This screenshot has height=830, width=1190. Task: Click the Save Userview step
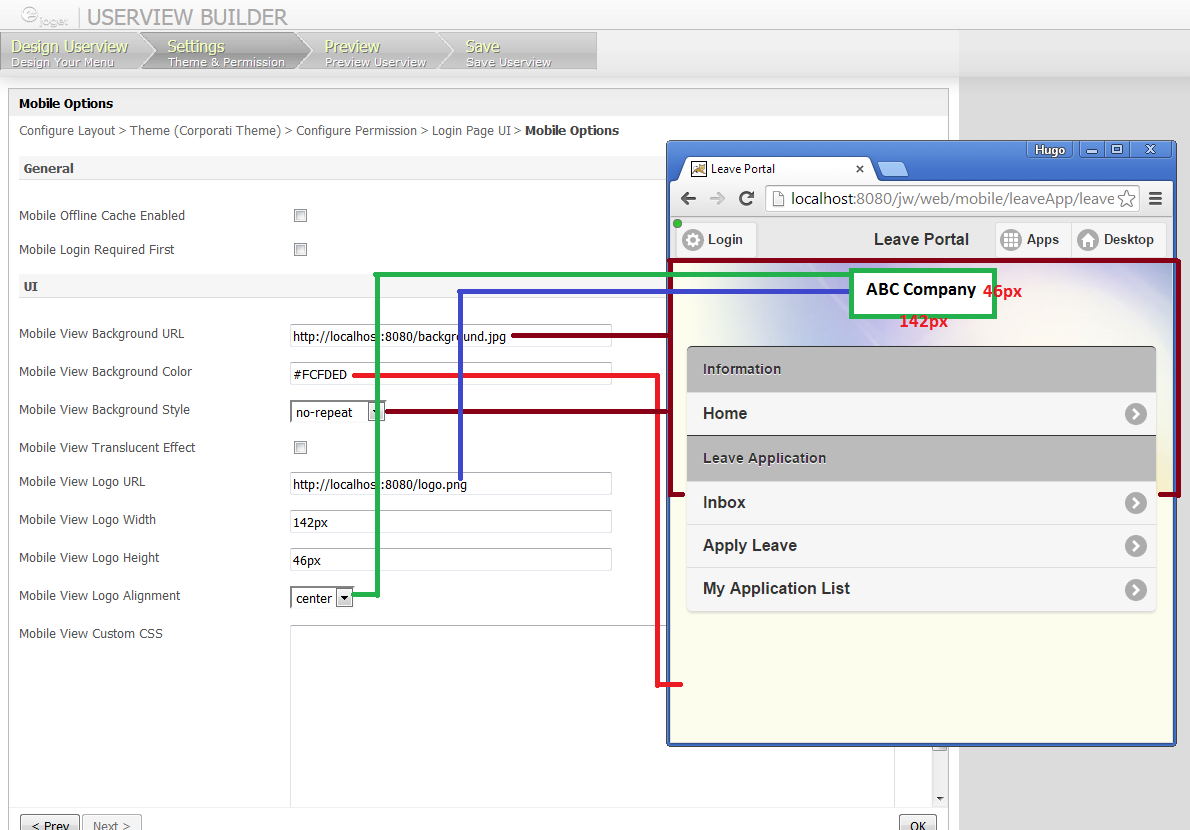[x=510, y=52]
